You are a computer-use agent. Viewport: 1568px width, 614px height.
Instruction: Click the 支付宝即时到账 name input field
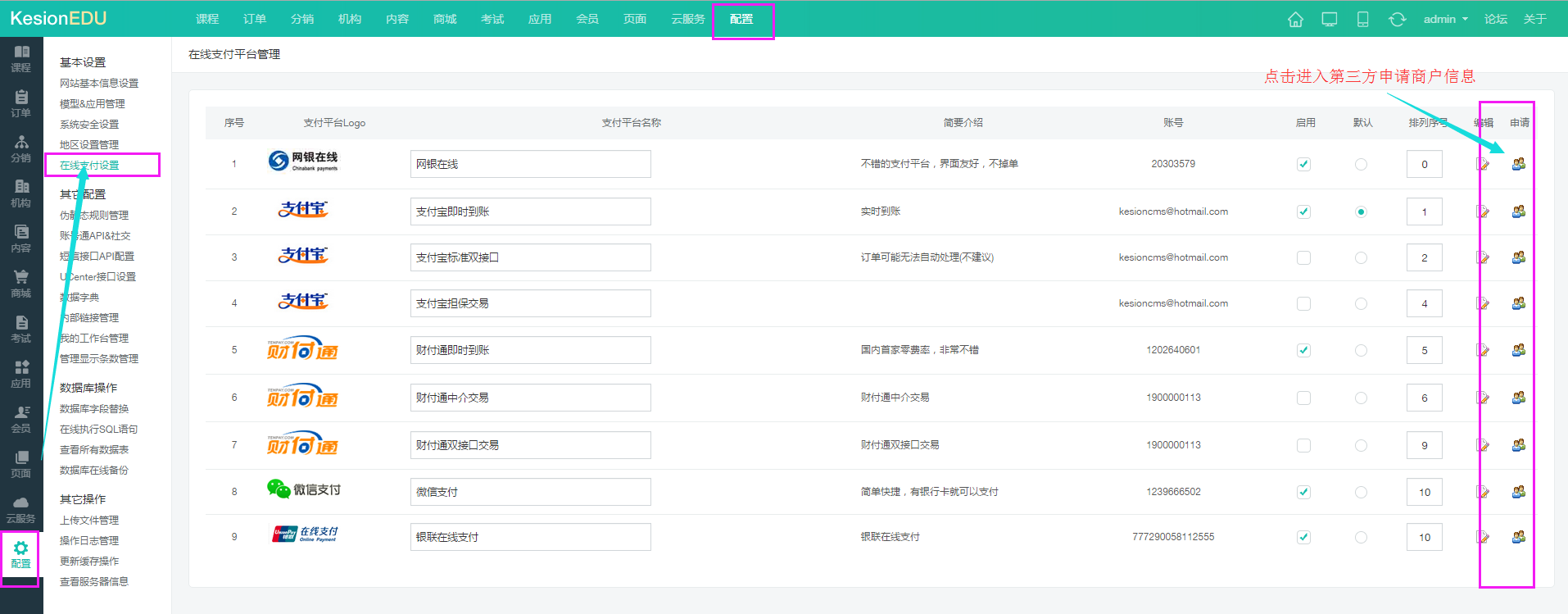pyautogui.click(x=530, y=211)
